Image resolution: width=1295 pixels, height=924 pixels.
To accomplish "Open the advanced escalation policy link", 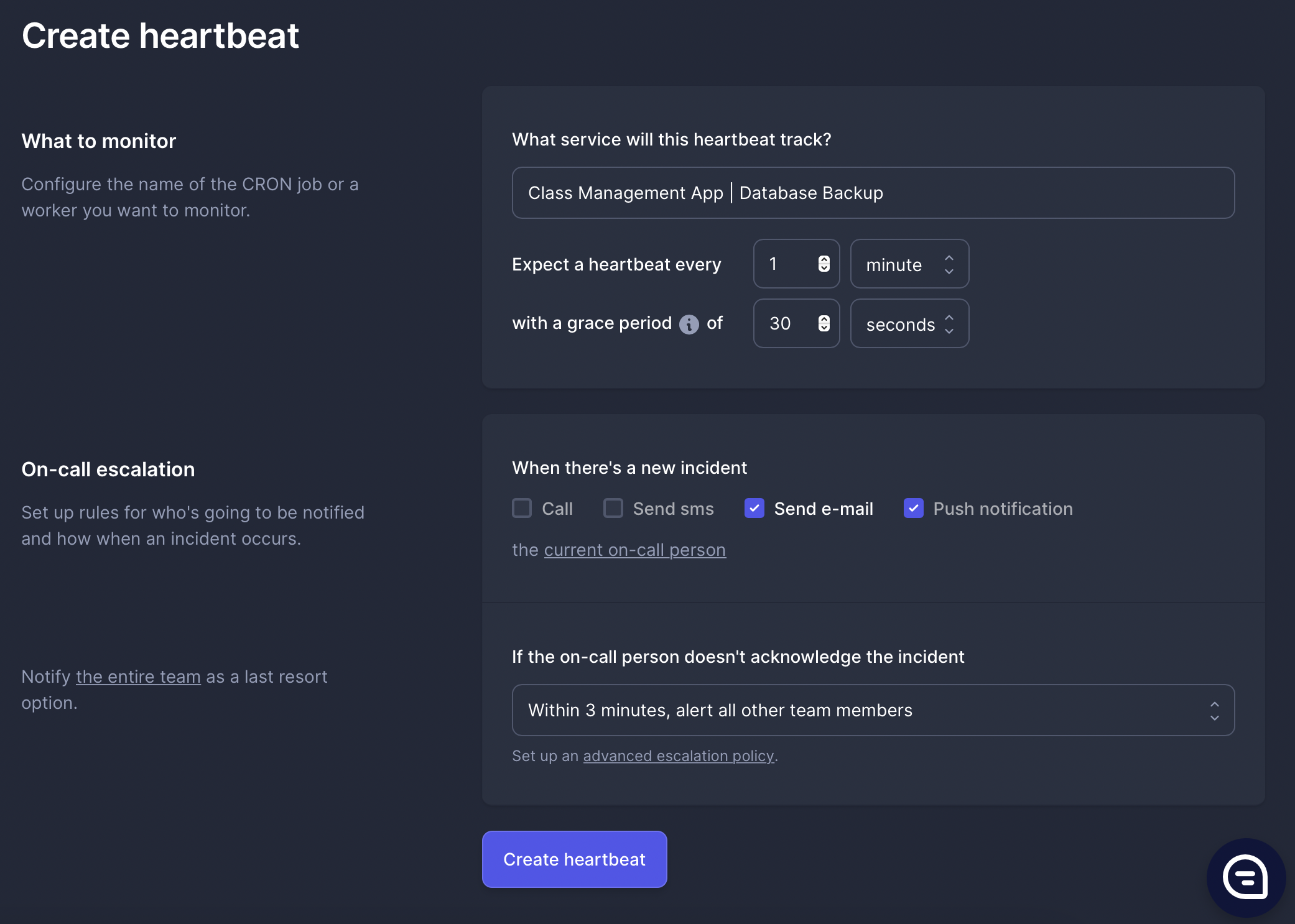I will 678,755.
